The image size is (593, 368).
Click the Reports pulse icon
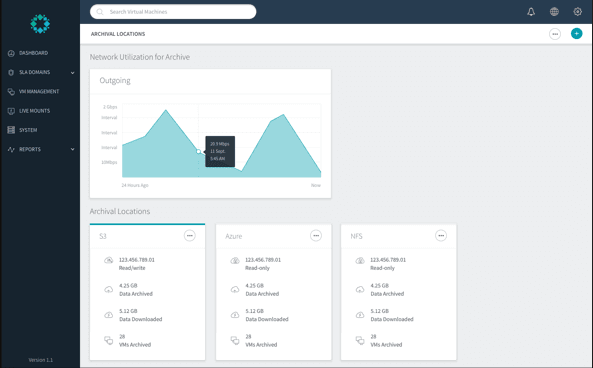click(x=11, y=149)
